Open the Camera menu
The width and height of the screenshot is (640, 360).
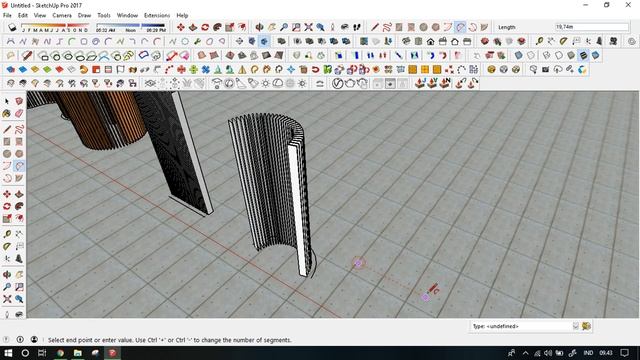[x=62, y=15]
